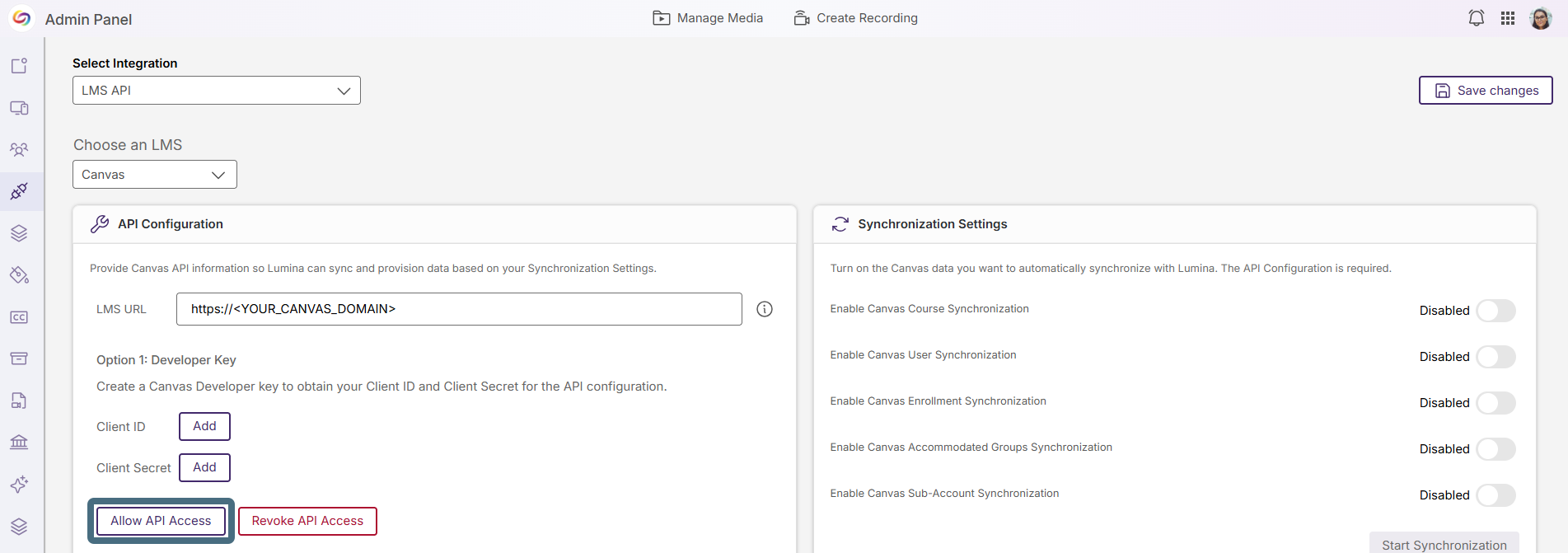Switch on Canvas Sub-Account Synchronization
Screen dimensions: 1568x553
click(x=1495, y=495)
